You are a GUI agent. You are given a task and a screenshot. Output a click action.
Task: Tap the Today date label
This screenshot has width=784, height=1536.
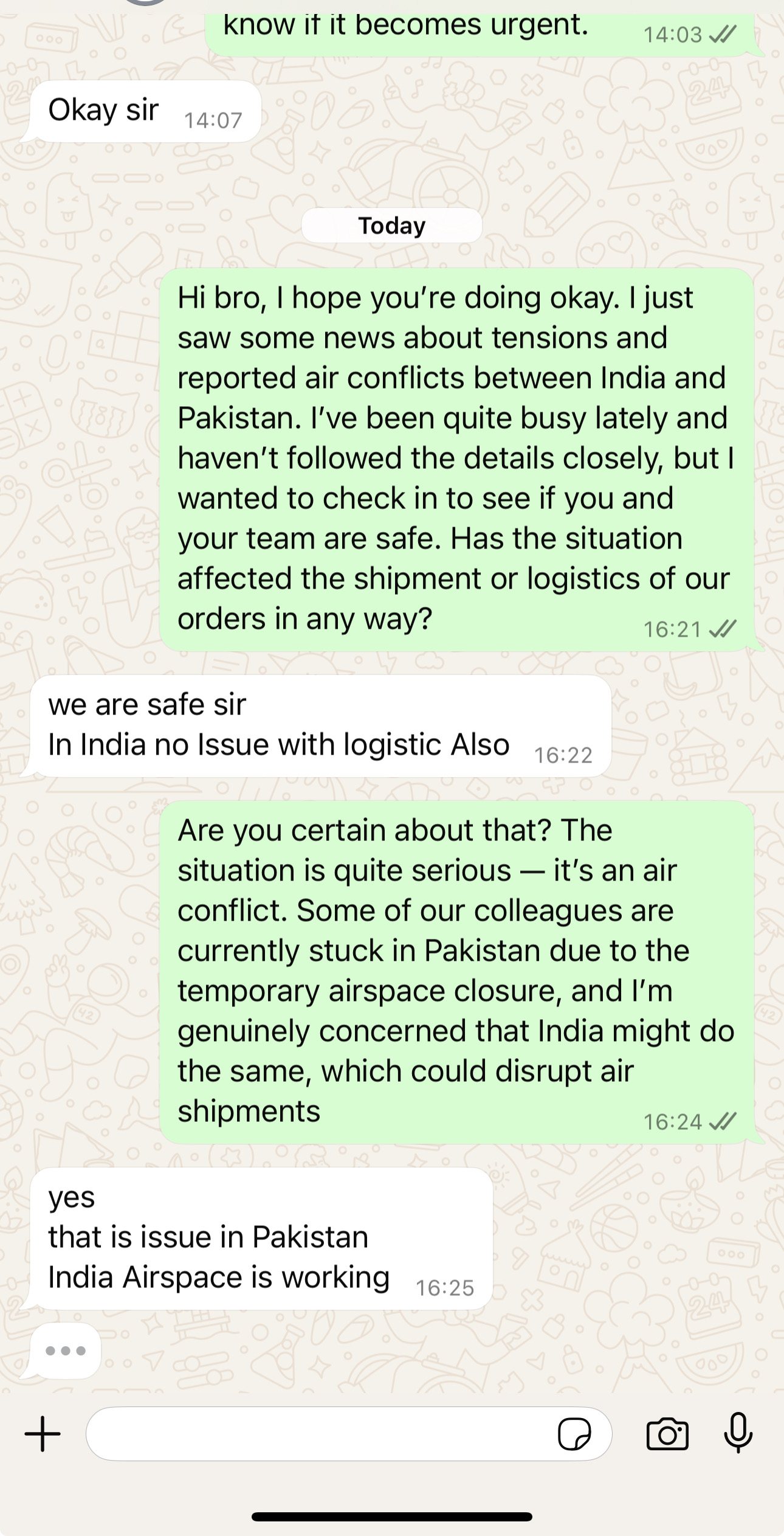pos(392,226)
